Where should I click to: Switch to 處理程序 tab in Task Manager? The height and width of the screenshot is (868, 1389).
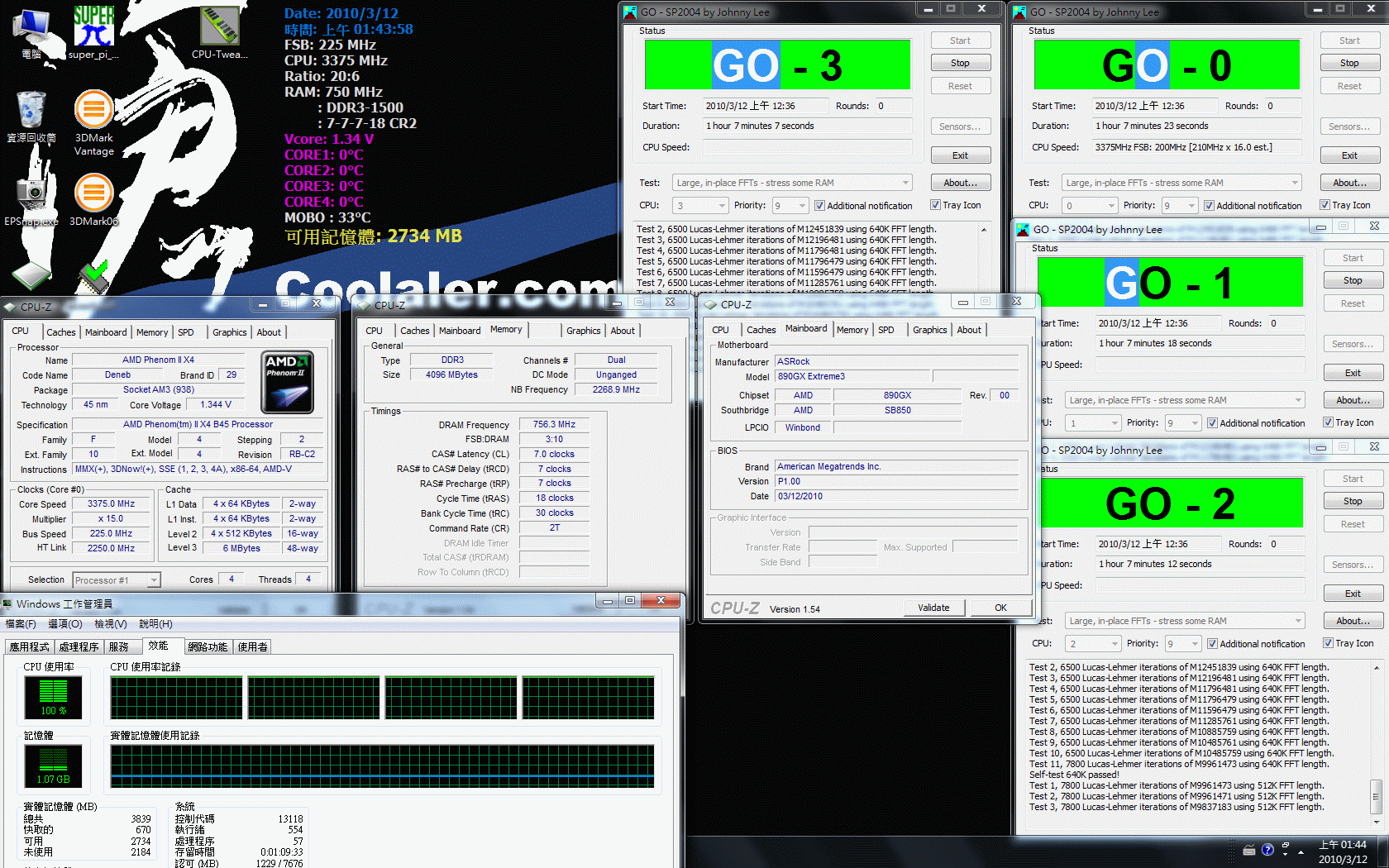coord(79,647)
